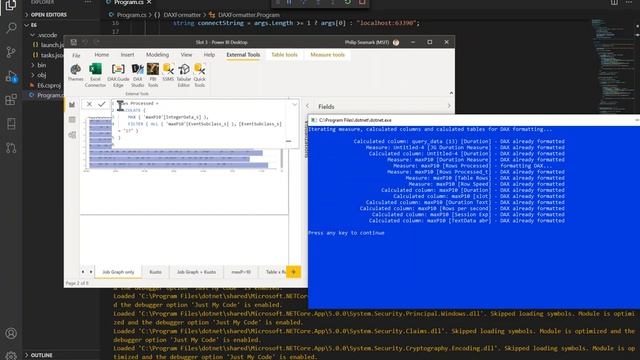This screenshot has height=360, width=640.
Task: Launch DAX Studio from the ribbon
Action: pos(138,75)
